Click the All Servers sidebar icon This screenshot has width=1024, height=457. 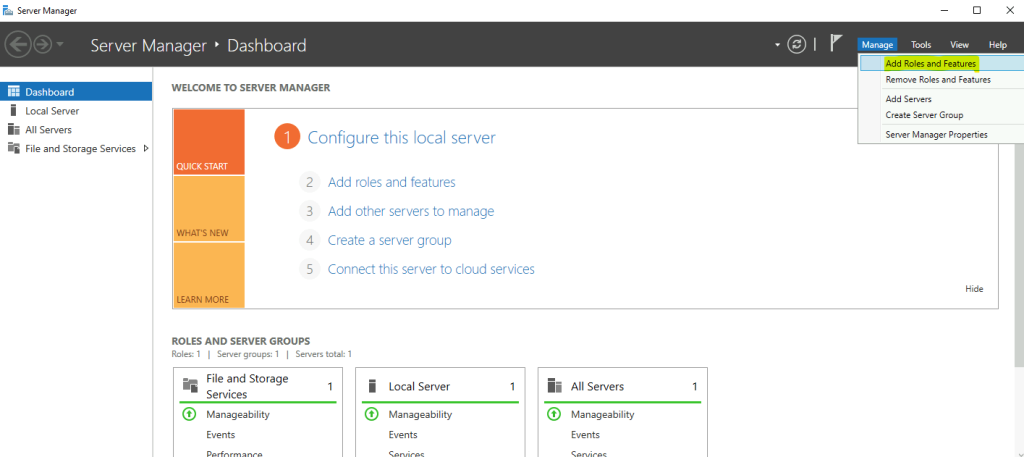pos(14,129)
